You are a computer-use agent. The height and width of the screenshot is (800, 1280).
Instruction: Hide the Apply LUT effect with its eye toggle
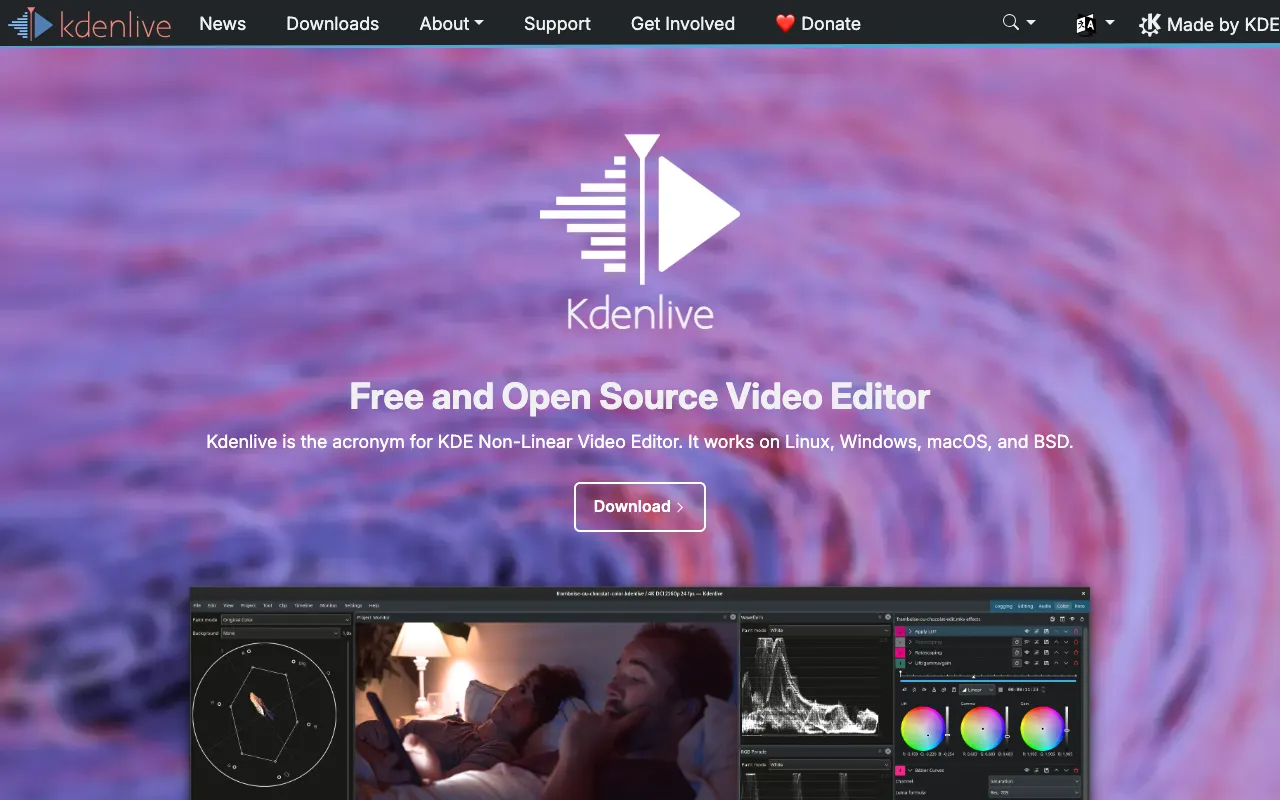coord(1027,631)
